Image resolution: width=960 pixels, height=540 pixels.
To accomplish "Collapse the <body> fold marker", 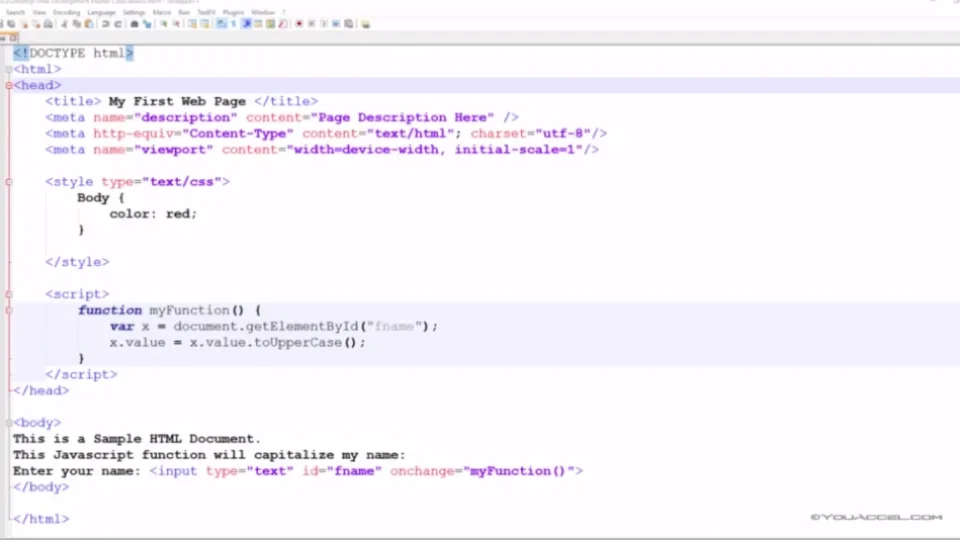I will coord(9,422).
